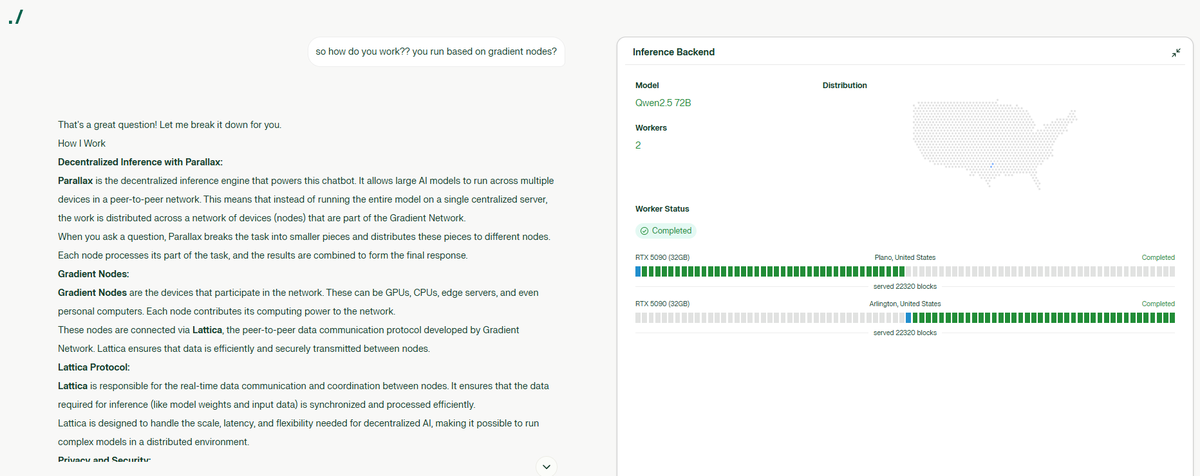Viewport: 1200px width, 476px height.
Task: Click the How I Work line
Action: [x=82, y=143]
